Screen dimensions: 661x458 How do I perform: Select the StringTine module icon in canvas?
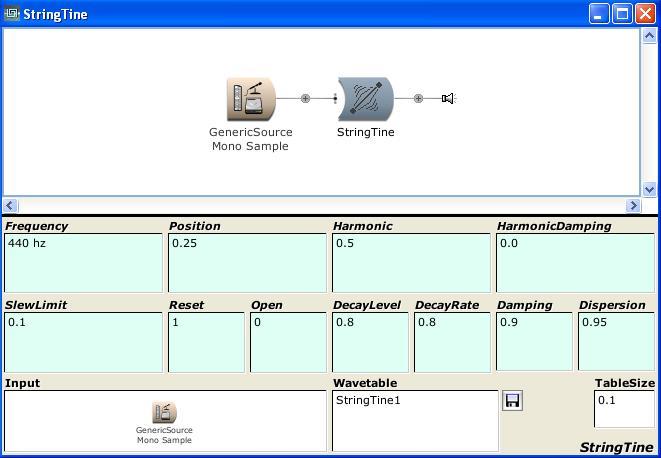[x=365, y=99]
